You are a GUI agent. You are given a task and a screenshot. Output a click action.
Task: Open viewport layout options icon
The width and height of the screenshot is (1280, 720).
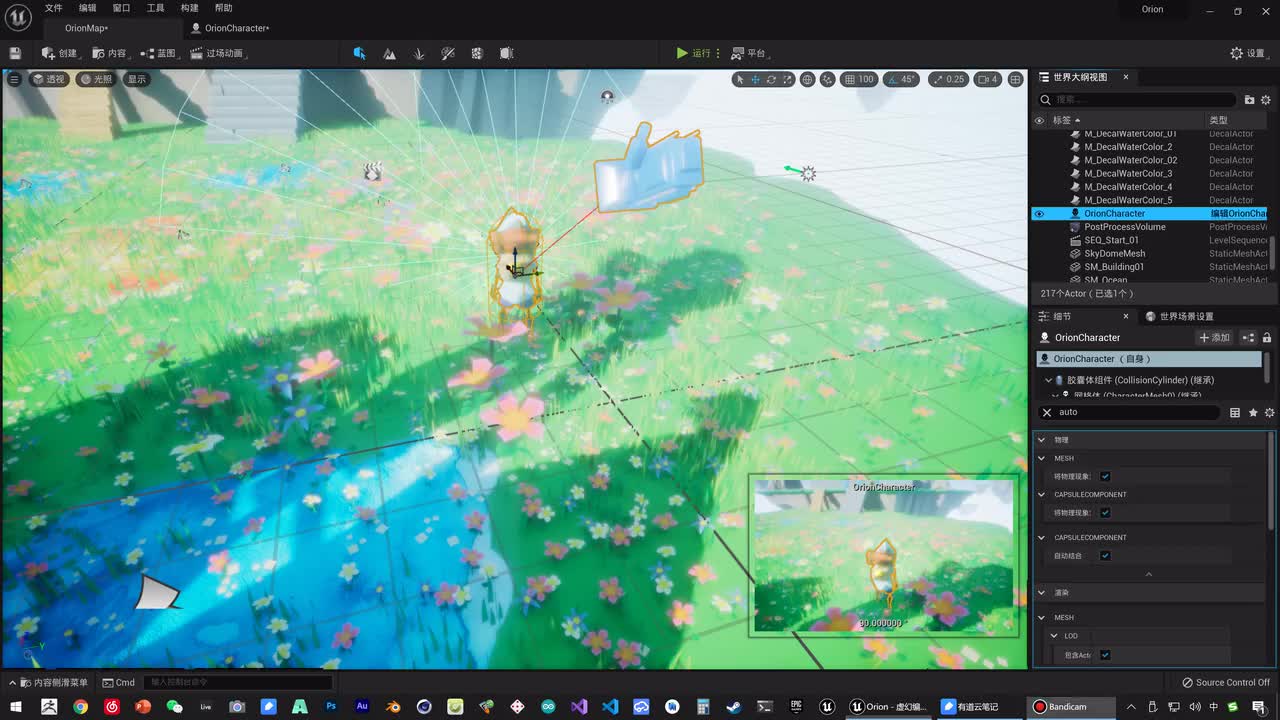pos(1015,79)
